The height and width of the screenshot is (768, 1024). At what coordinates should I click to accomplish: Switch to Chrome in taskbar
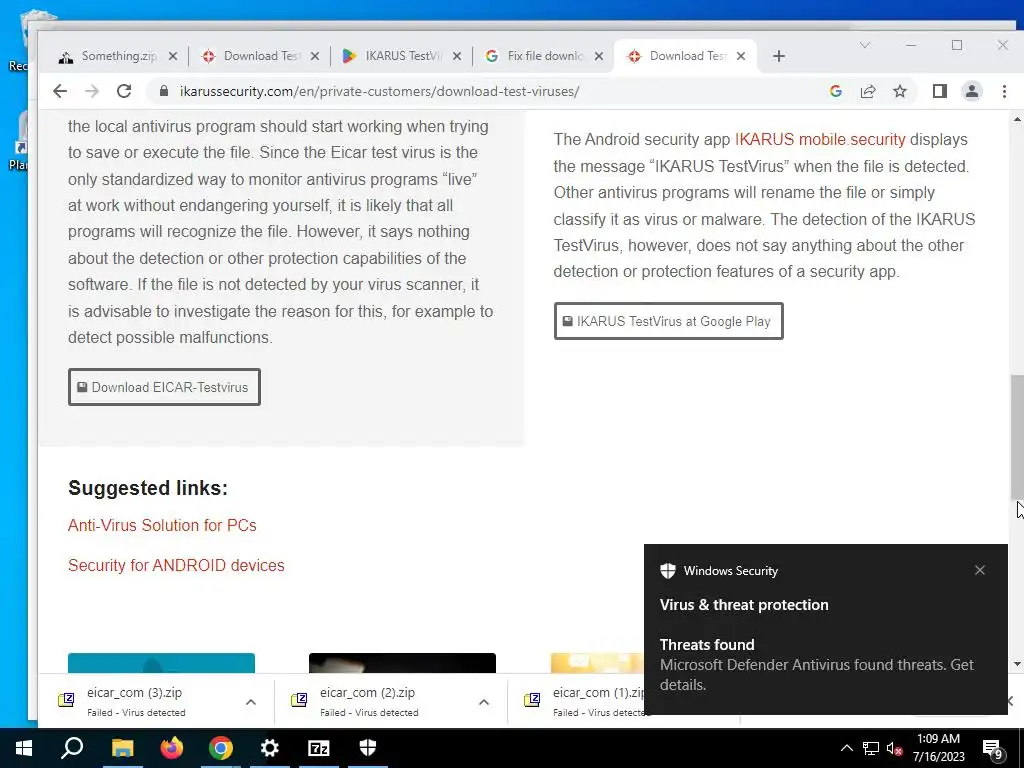click(221, 748)
